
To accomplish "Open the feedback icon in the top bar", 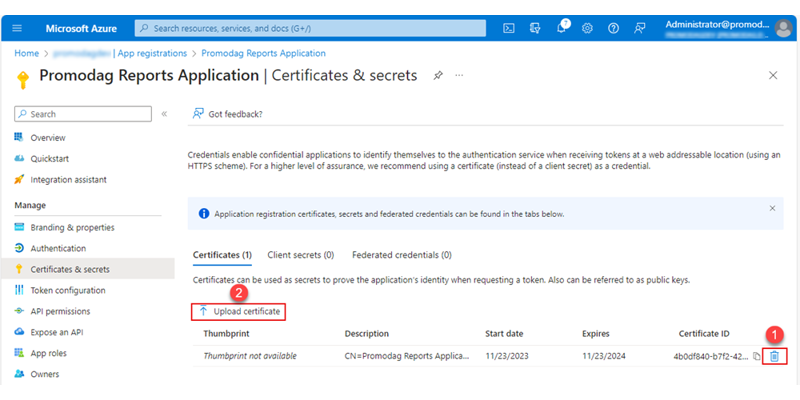I will (x=639, y=29).
